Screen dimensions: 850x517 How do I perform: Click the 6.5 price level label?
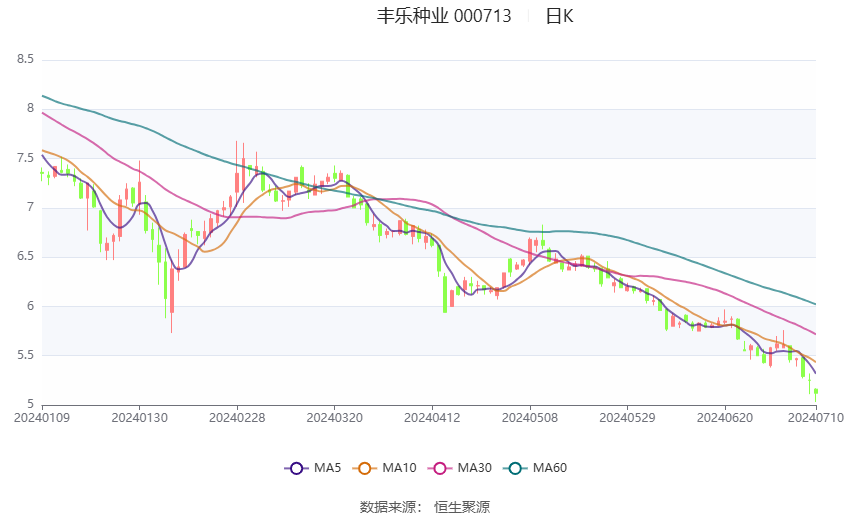[x=25, y=257]
